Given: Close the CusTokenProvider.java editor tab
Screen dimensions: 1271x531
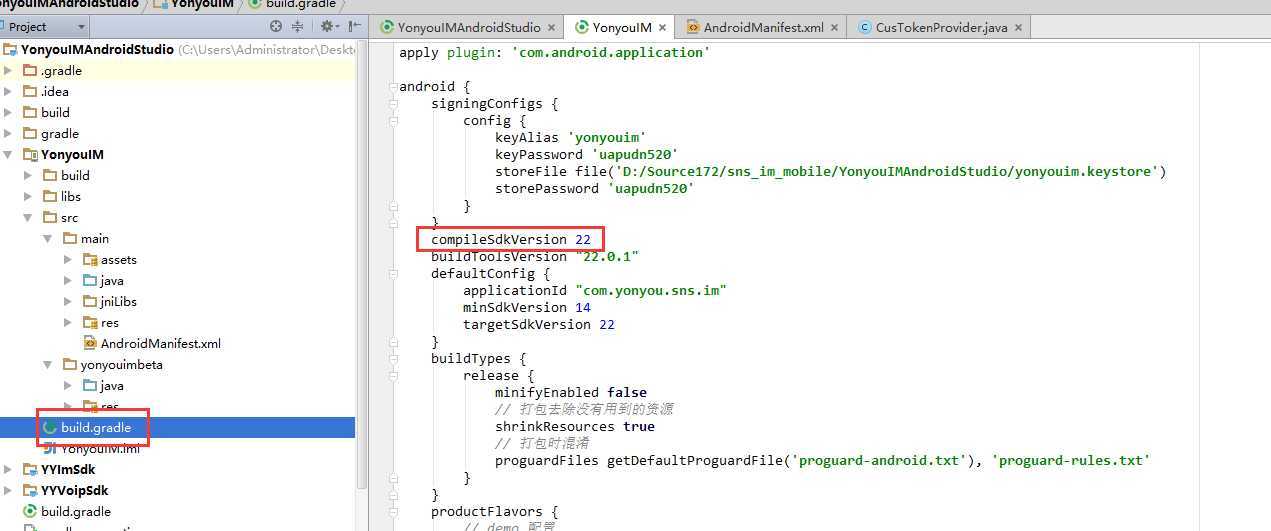Looking at the screenshot, I should click(x=1019, y=28).
